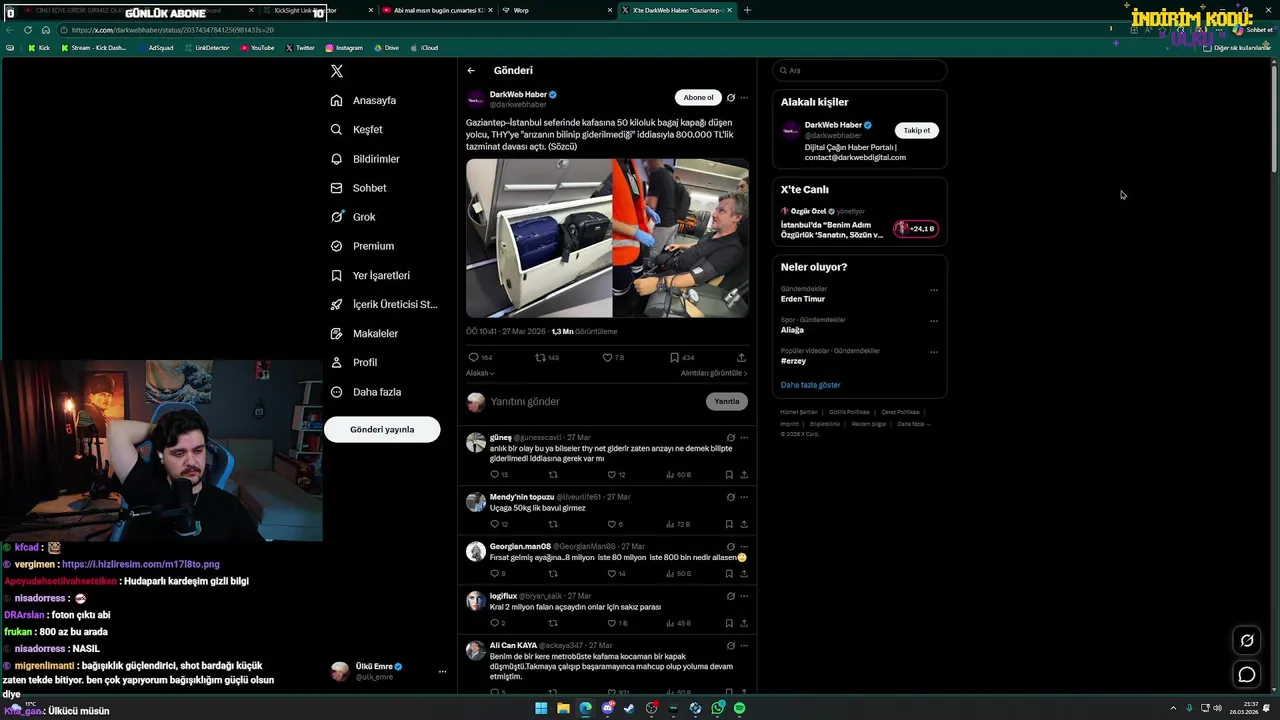
Task: Click Takip et for DarkWeb Haber
Action: (x=917, y=130)
